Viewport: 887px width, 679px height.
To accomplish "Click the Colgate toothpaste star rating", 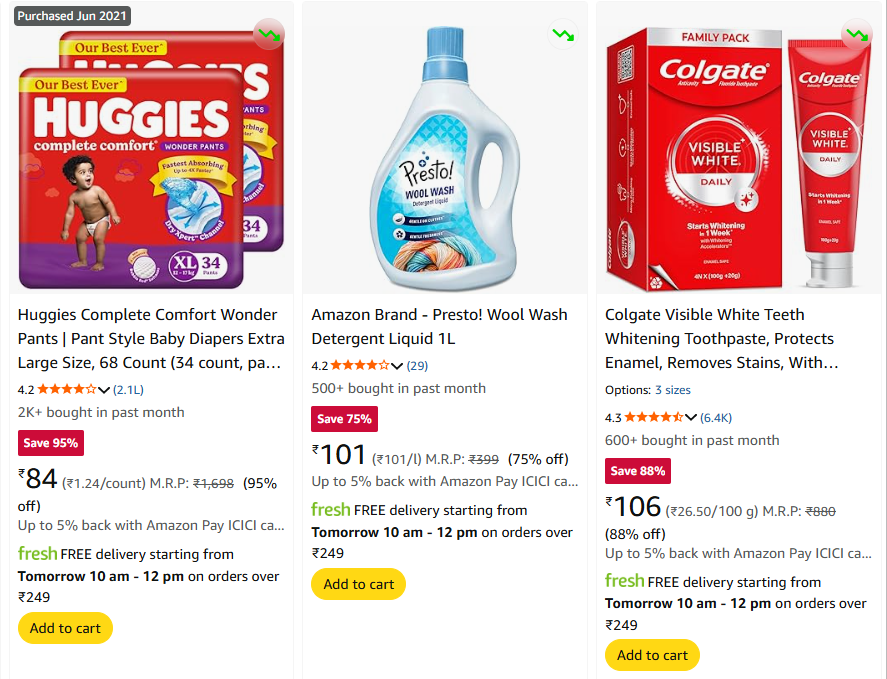I will pos(653,417).
